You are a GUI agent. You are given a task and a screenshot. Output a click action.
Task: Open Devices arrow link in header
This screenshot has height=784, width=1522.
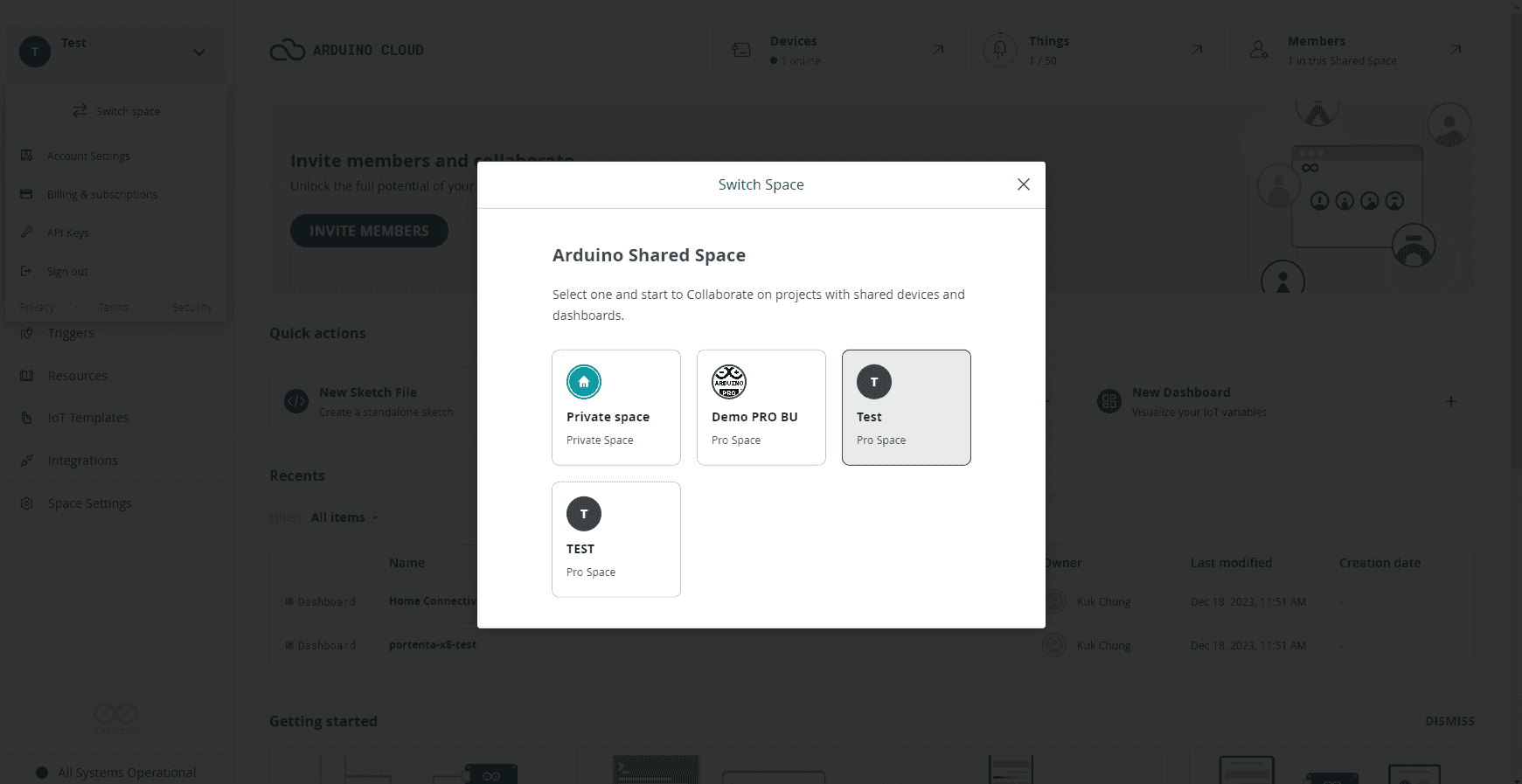click(x=938, y=50)
